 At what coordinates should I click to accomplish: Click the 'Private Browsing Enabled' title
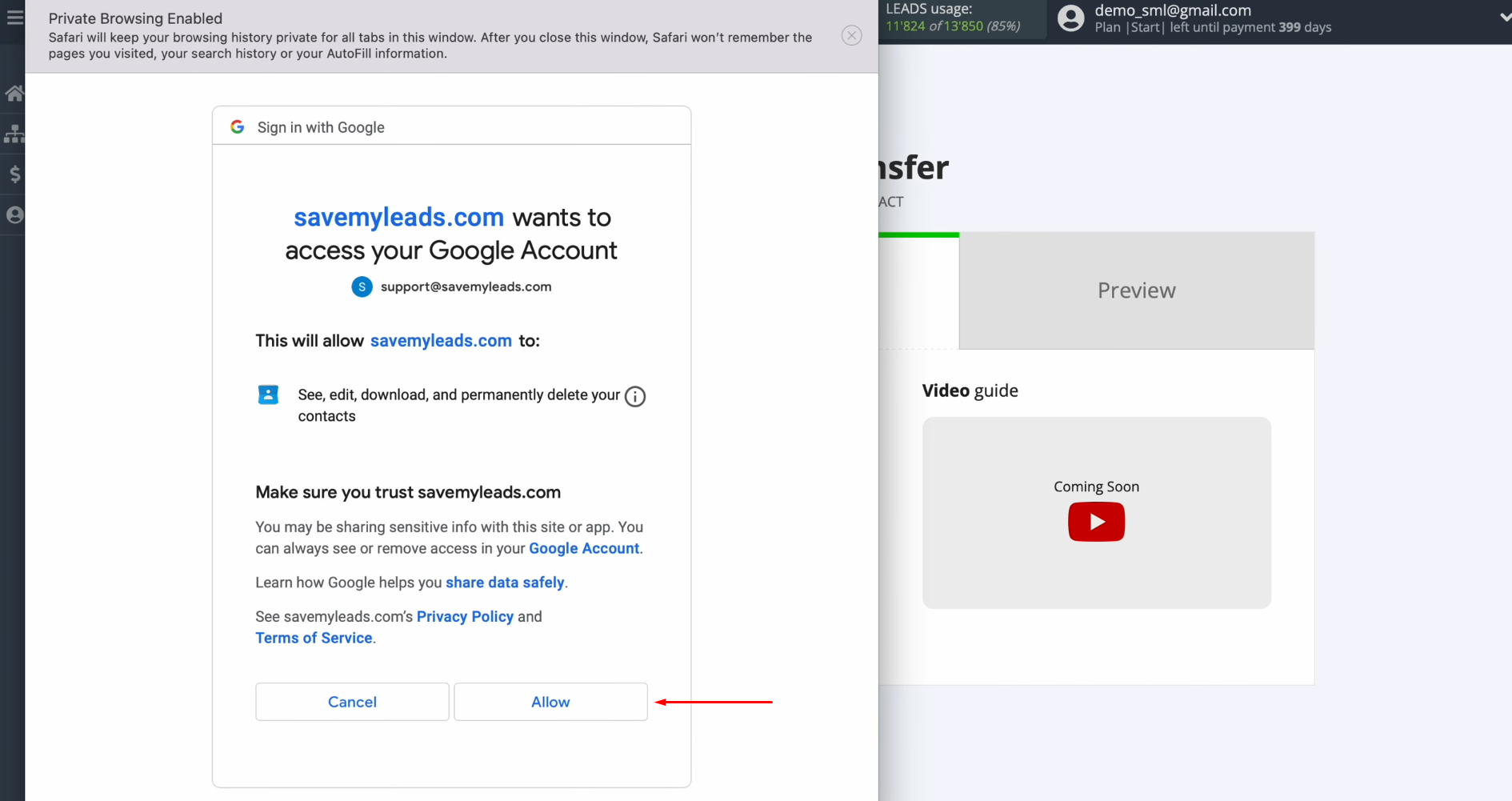(135, 18)
